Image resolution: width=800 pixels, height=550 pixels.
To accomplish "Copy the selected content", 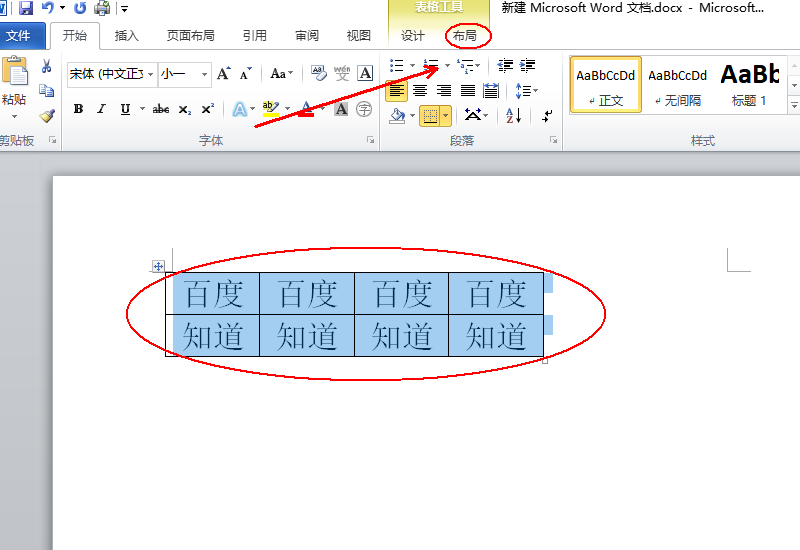I will pos(46,91).
